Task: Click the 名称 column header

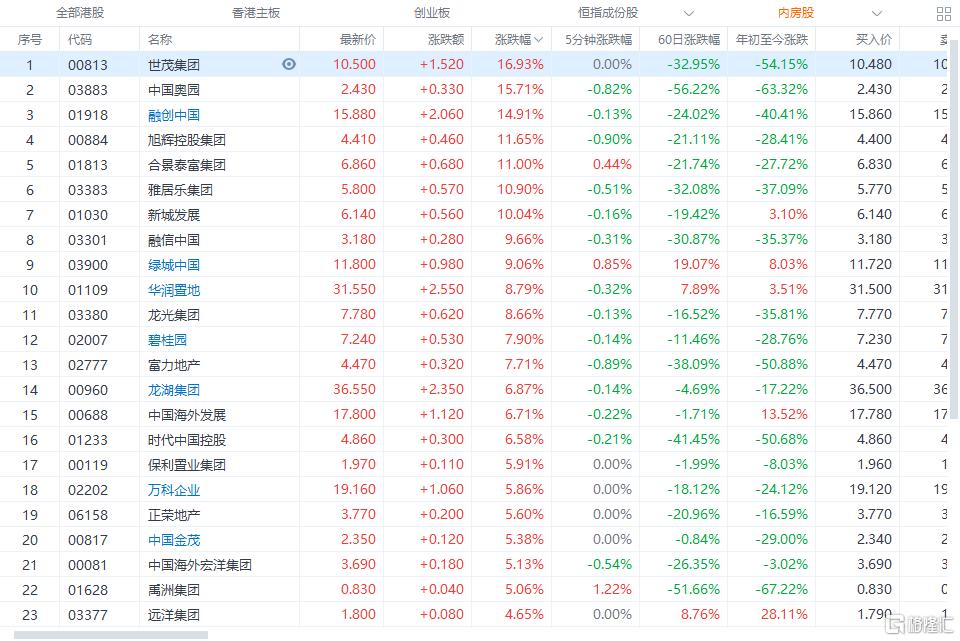Action: [x=160, y=40]
